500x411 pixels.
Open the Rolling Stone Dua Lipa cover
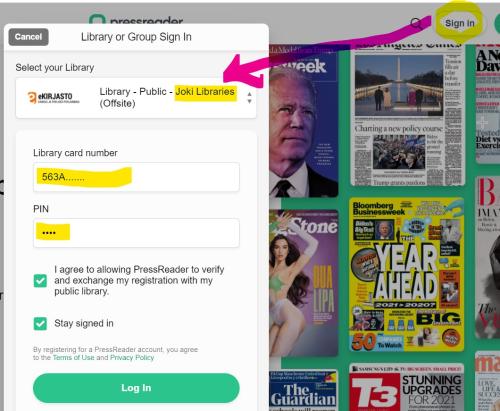(304, 283)
